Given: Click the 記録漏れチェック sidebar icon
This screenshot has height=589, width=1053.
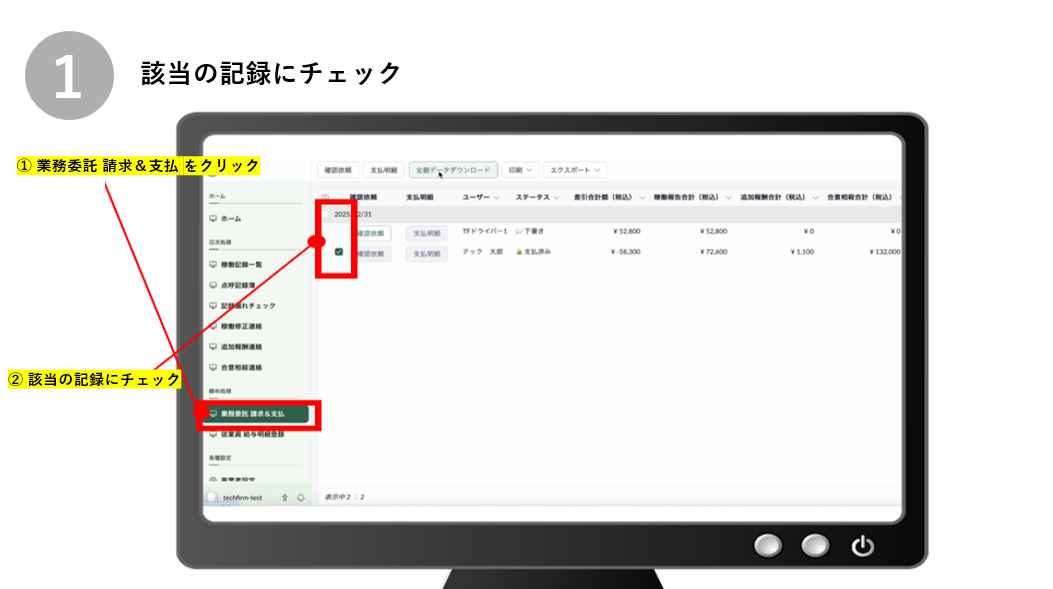Looking at the screenshot, I should (x=212, y=306).
